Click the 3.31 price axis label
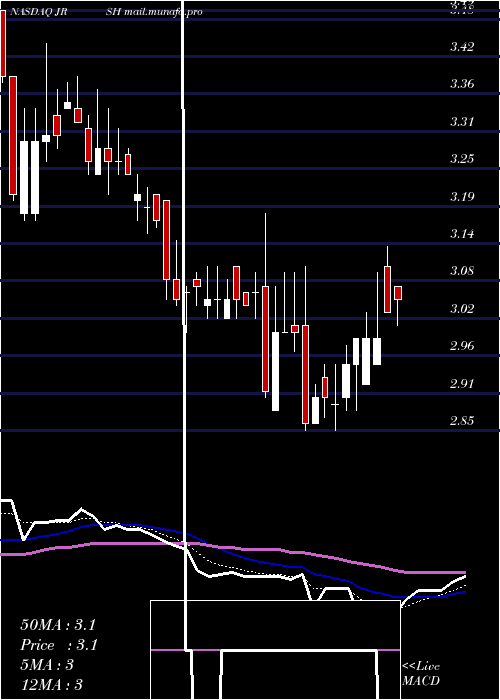This screenshot has width=500, height=700. pyautogui.click(x=462, y=121)
